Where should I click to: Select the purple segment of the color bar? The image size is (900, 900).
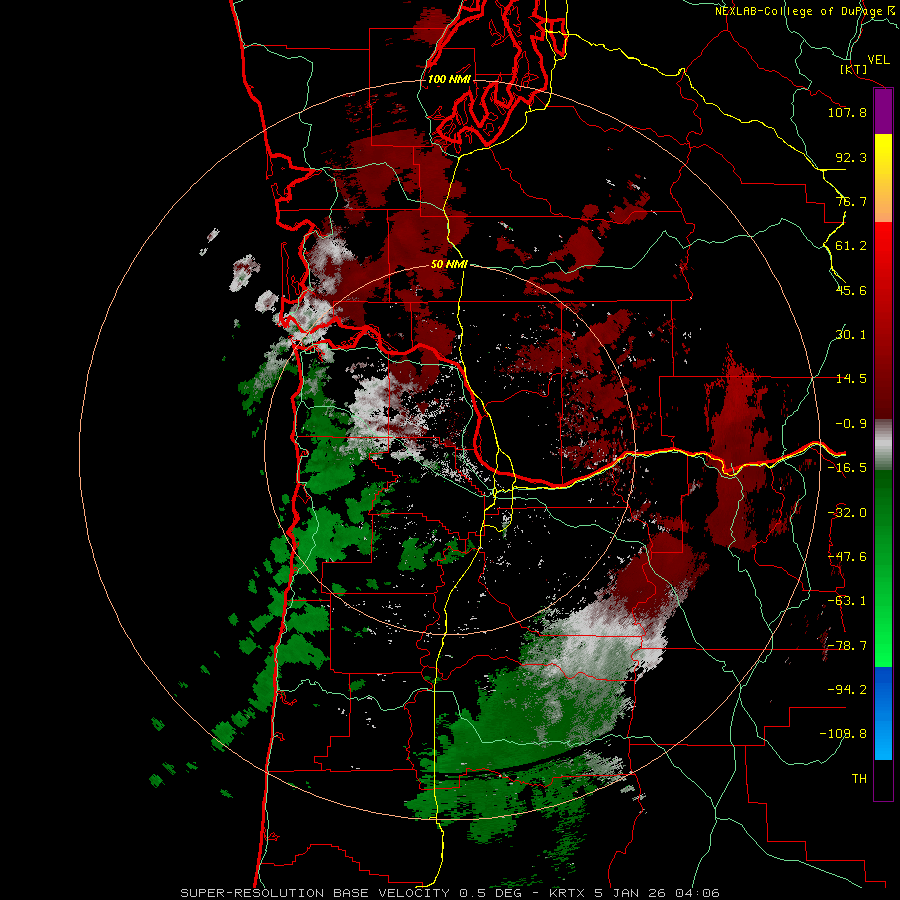coord(883,111)
